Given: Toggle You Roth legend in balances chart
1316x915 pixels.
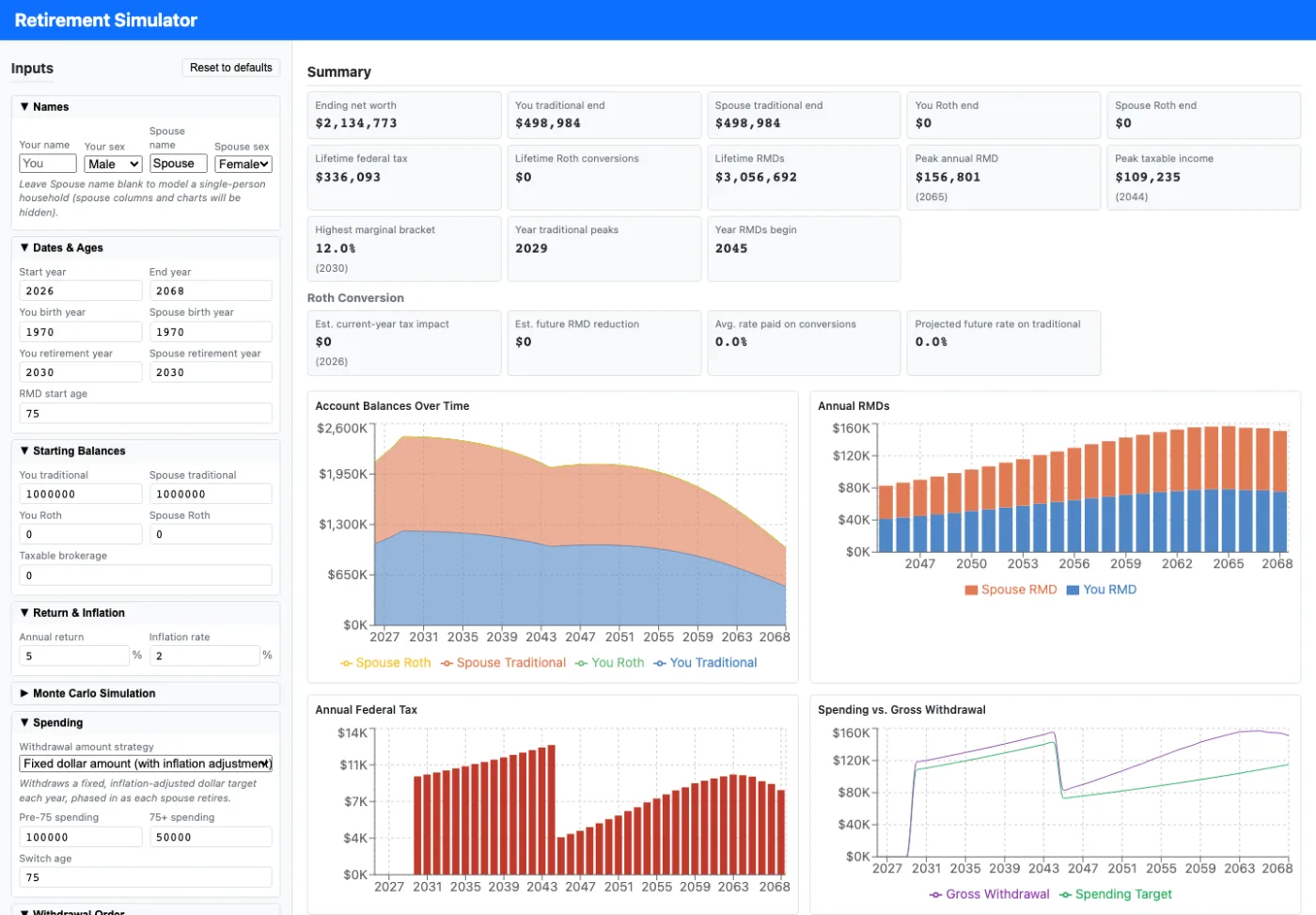Looking at the screenshot, I should tap(609, 663).
